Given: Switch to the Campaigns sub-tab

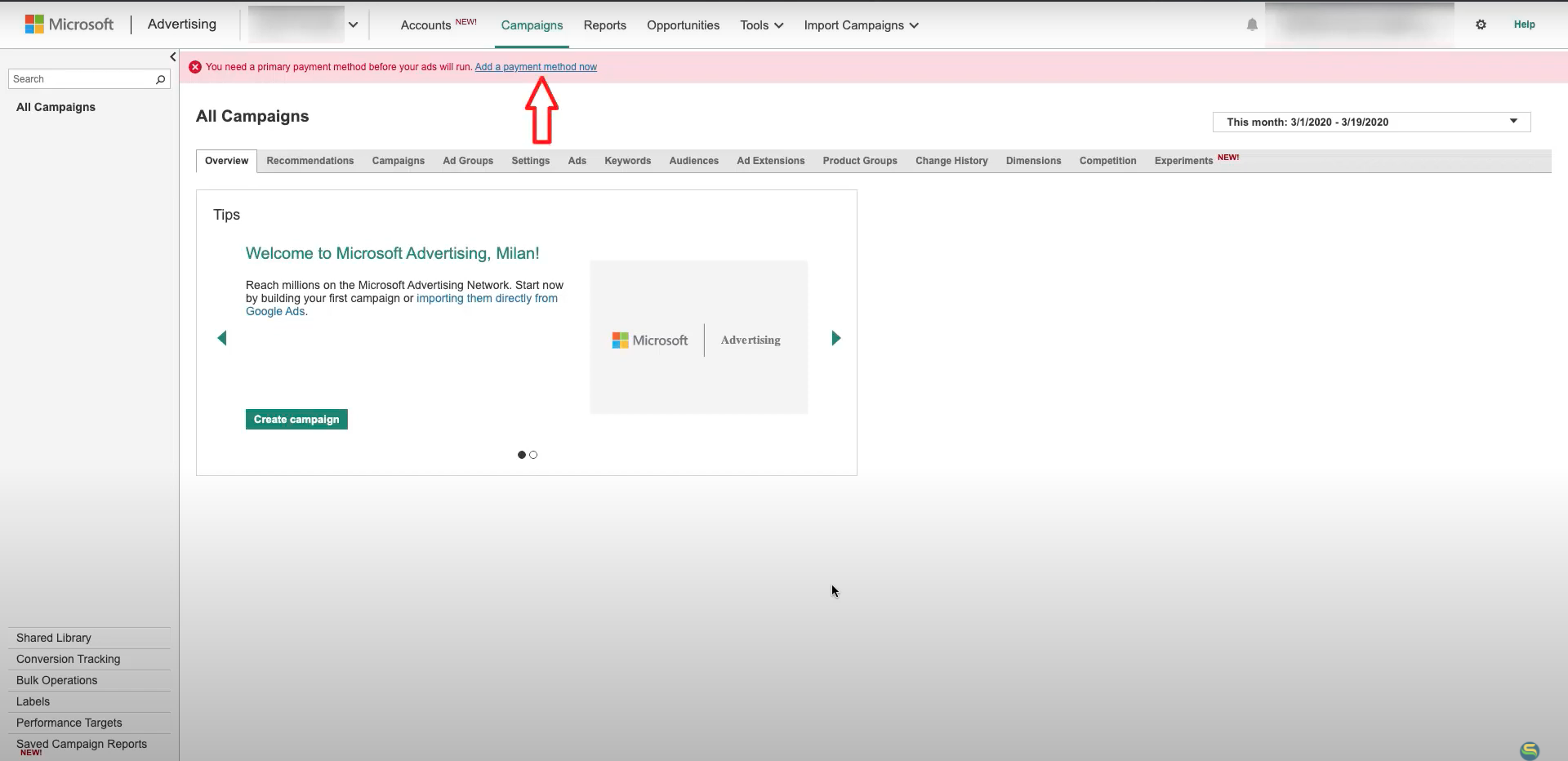Looking at the screenshot, I should 398,161.
